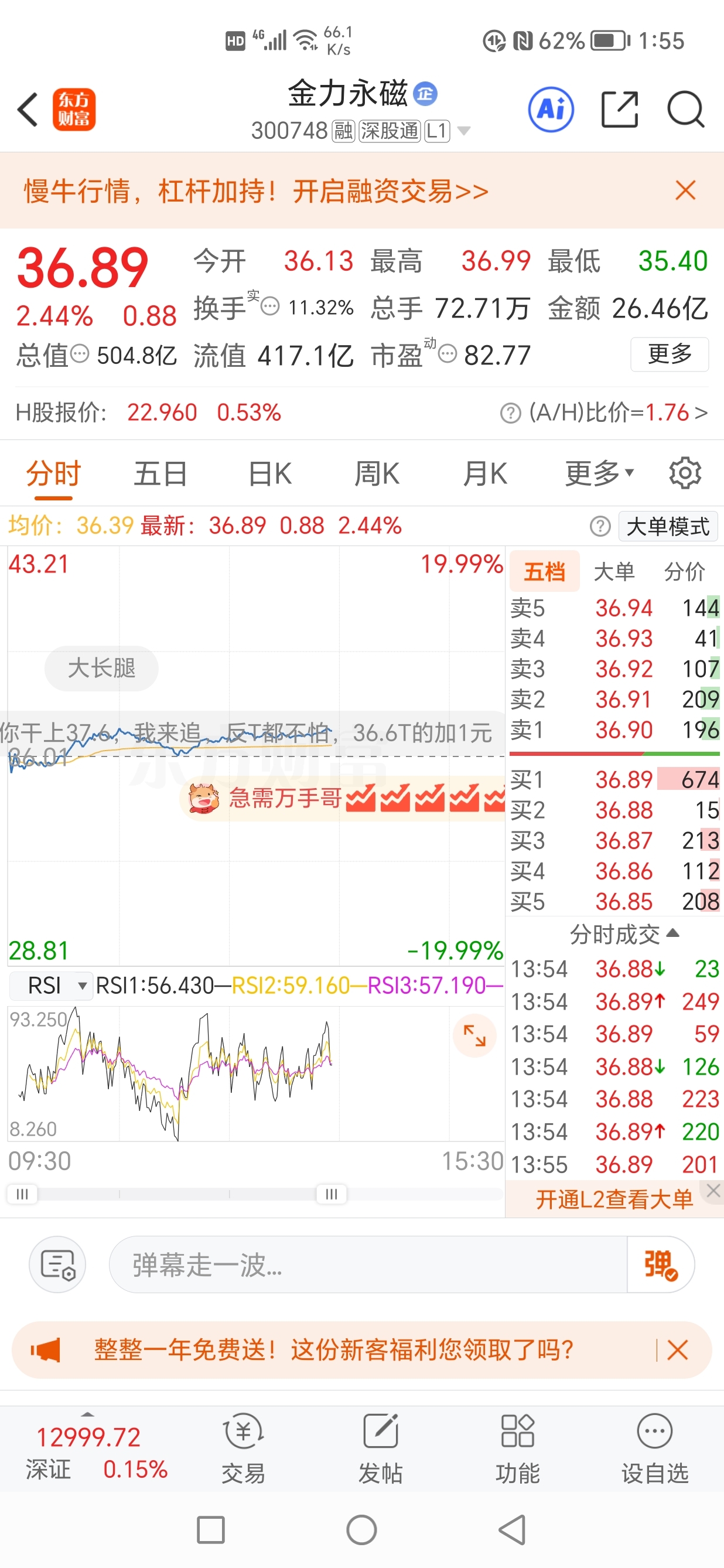Tap 卖1 36.90 order row

(x=614, y=730)
